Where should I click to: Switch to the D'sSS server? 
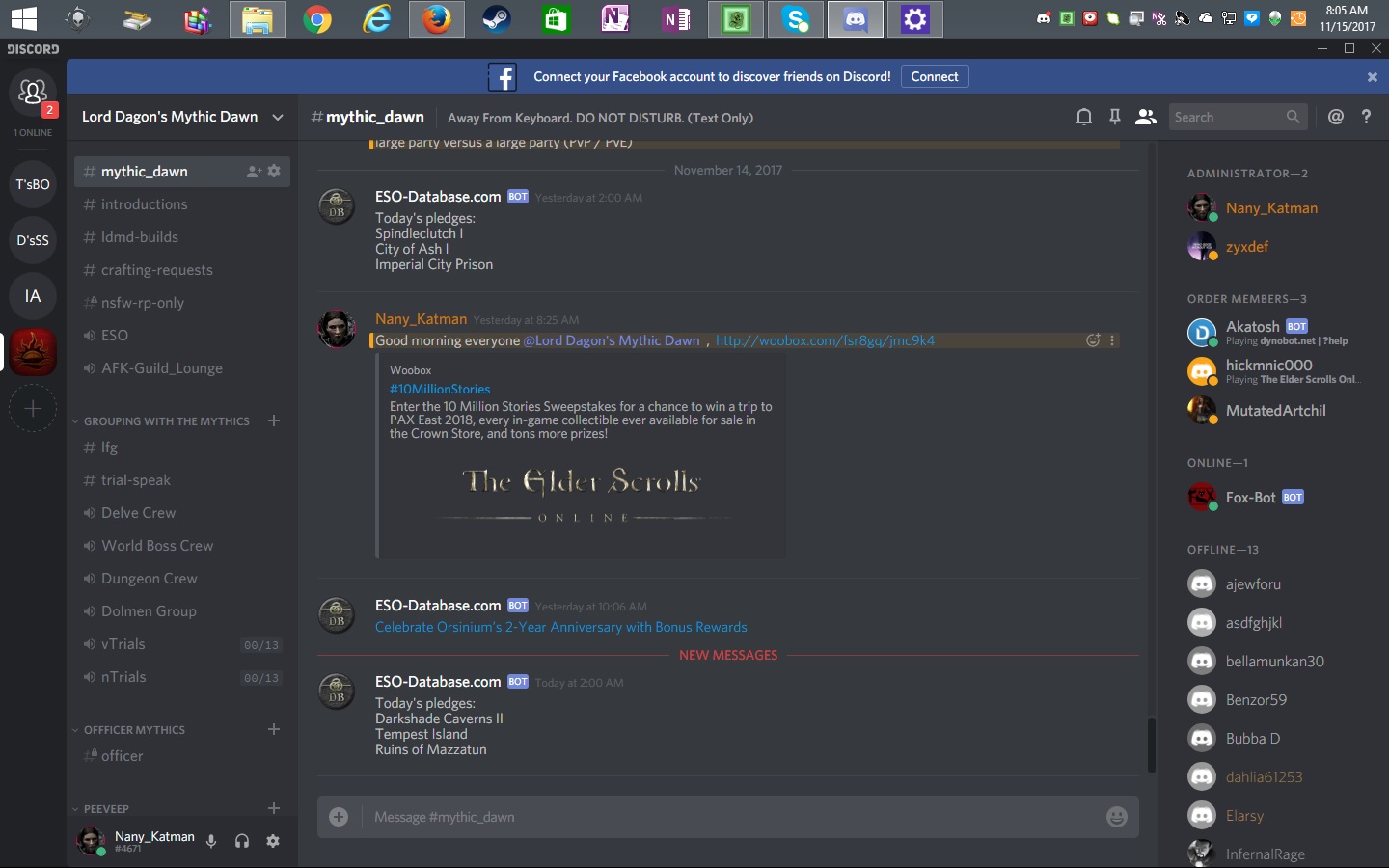tap(33, 240)
